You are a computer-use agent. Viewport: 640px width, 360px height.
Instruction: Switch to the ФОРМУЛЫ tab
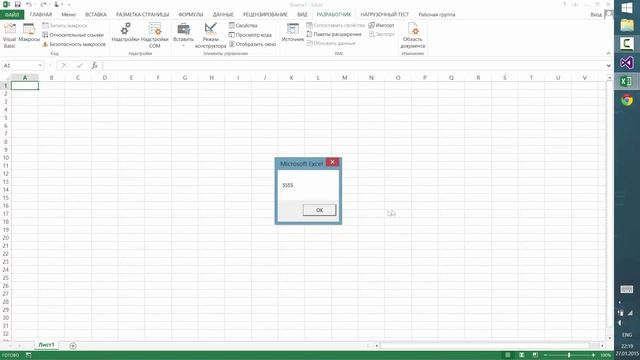[191, 14]
